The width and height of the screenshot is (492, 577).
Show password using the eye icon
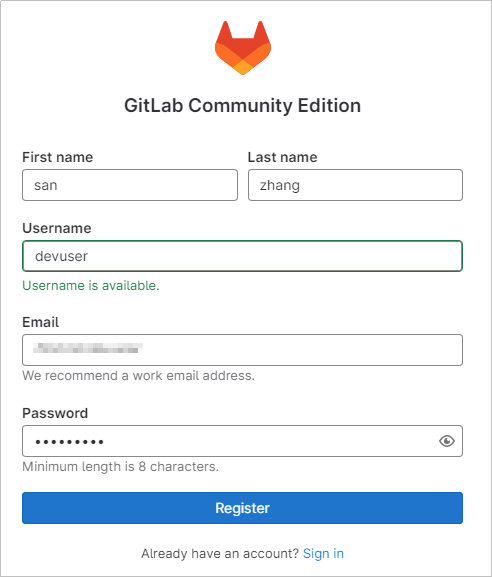pos(447,441)
